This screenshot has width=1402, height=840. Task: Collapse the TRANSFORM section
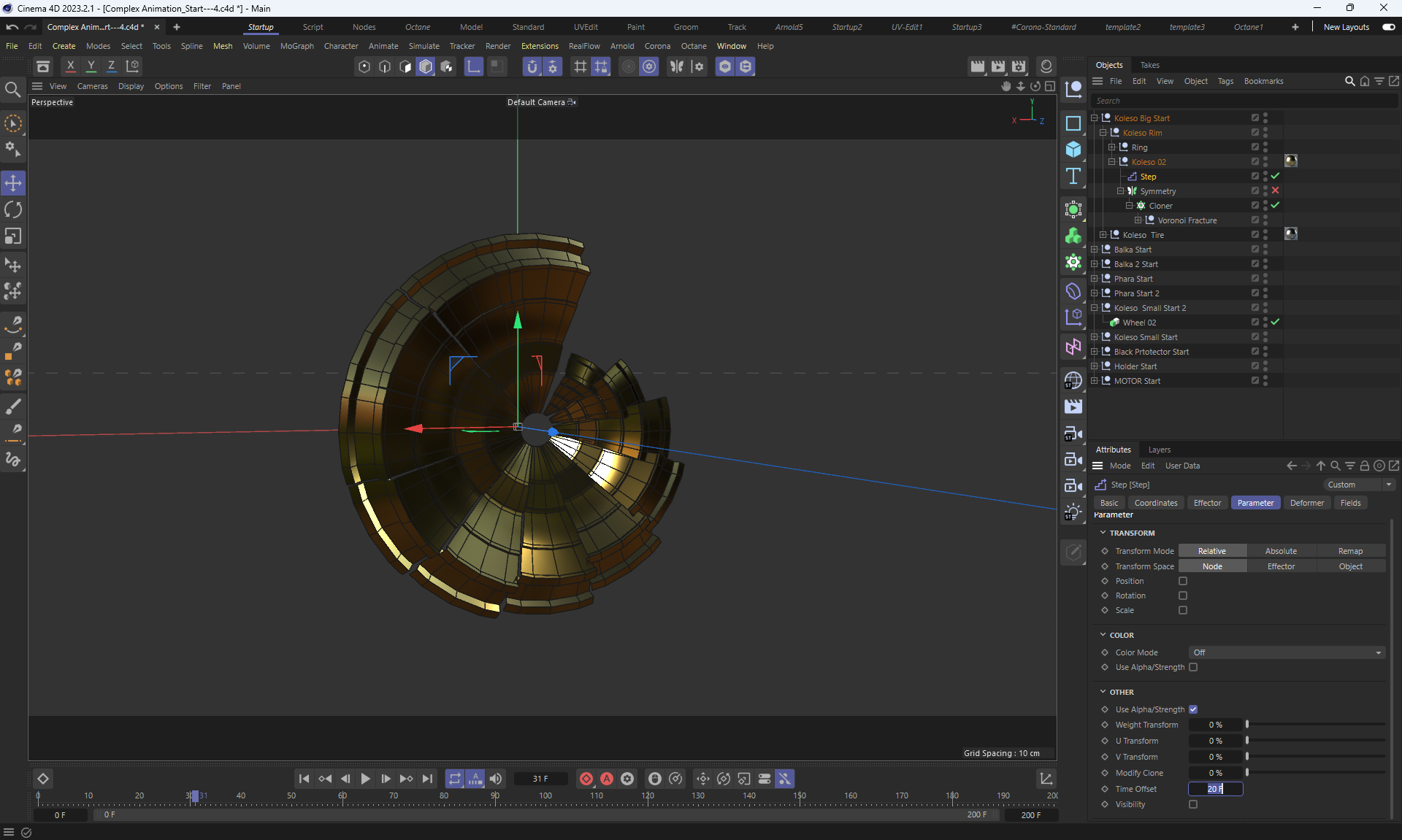[x=1103, y=533]
